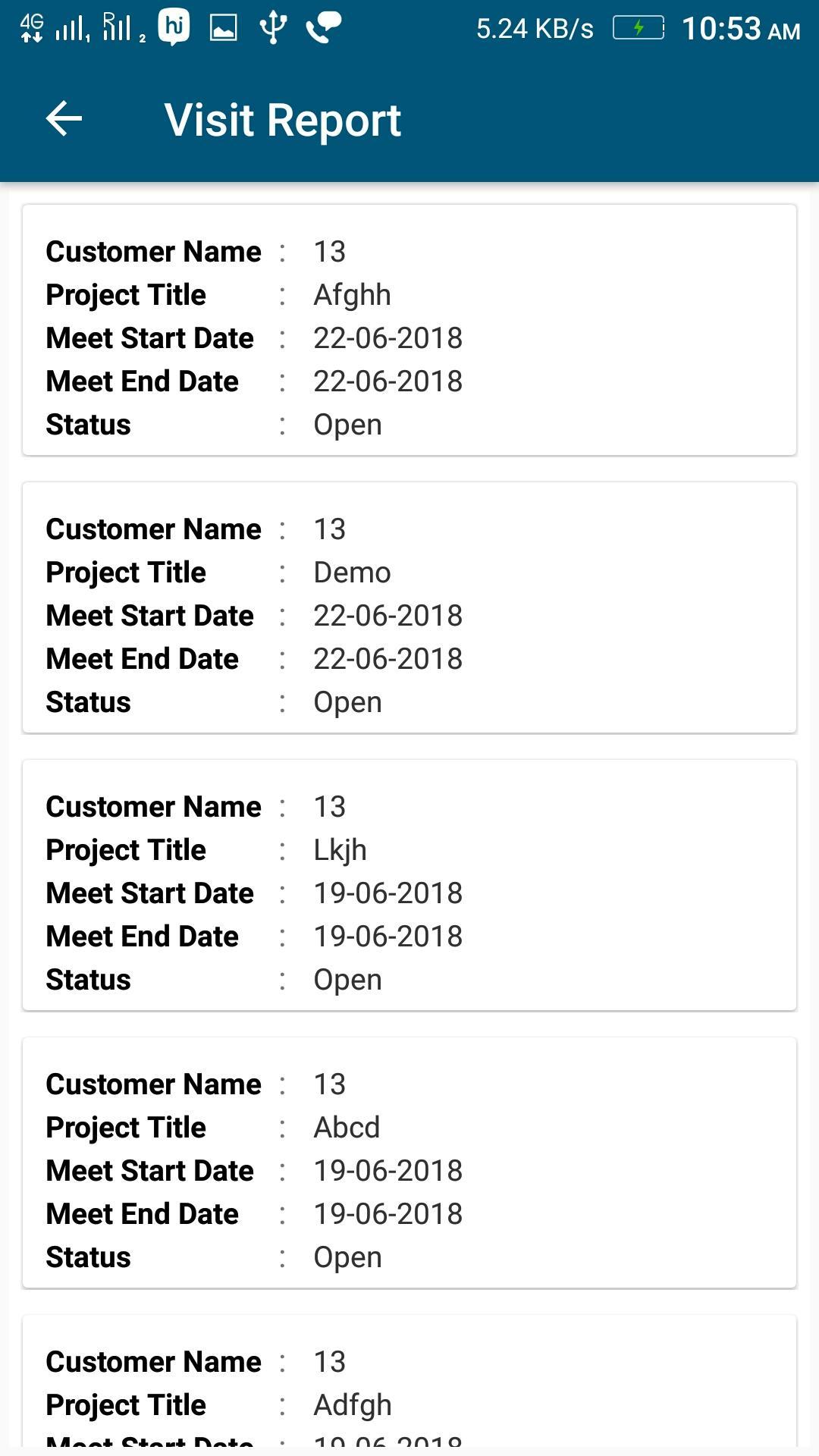Open the Lkjh project visit card
819x1456 pixels.
[409, 885]
